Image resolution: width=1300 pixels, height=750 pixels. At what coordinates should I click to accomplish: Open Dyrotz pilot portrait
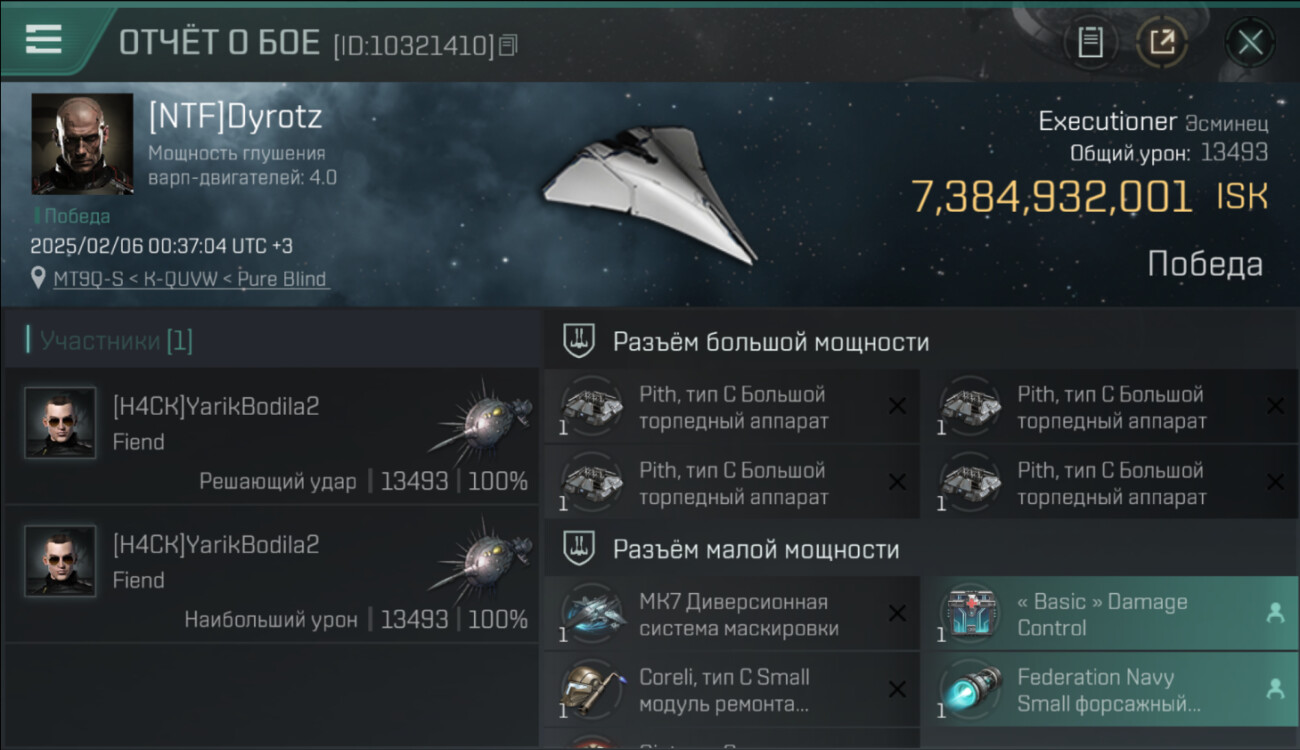82,144
